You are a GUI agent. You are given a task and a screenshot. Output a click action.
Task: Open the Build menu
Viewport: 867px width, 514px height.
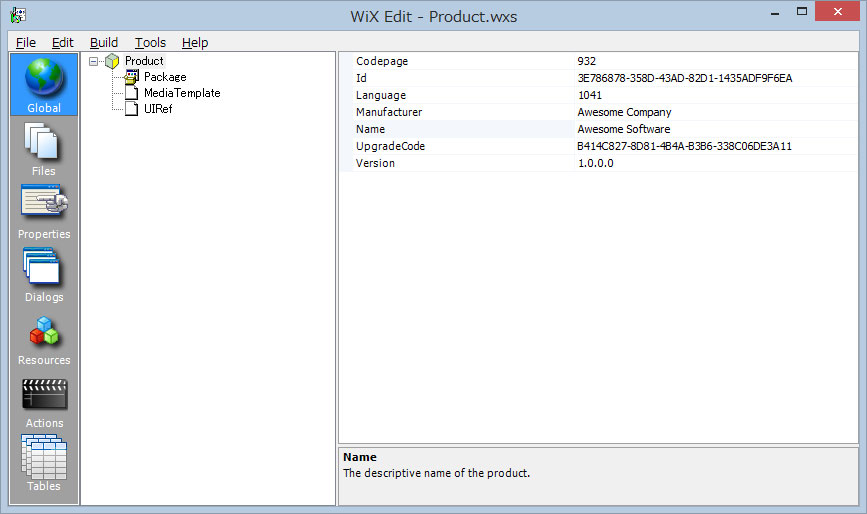(x=103, y=42)
